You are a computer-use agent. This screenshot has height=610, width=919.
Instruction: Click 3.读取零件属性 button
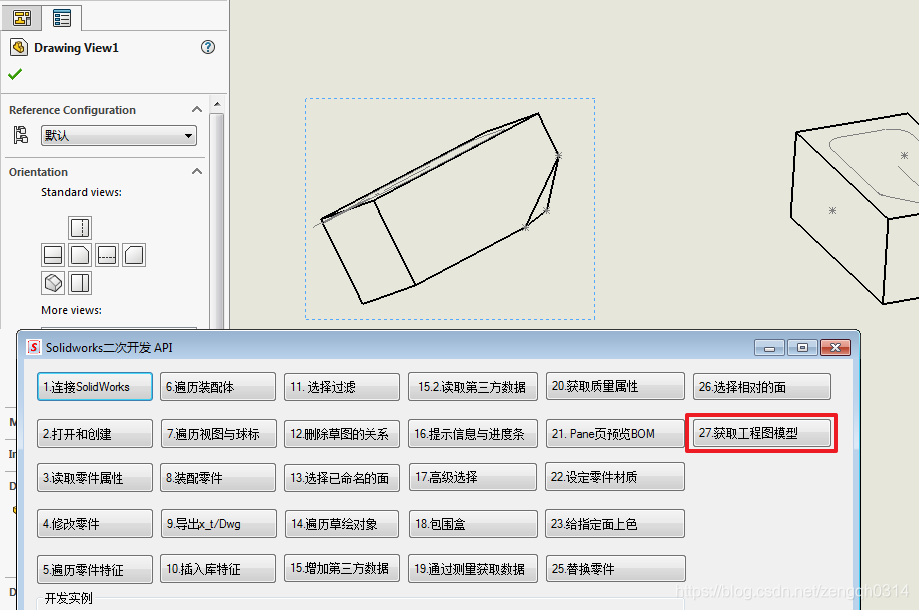pyautogui.click(x=95, y=478)
